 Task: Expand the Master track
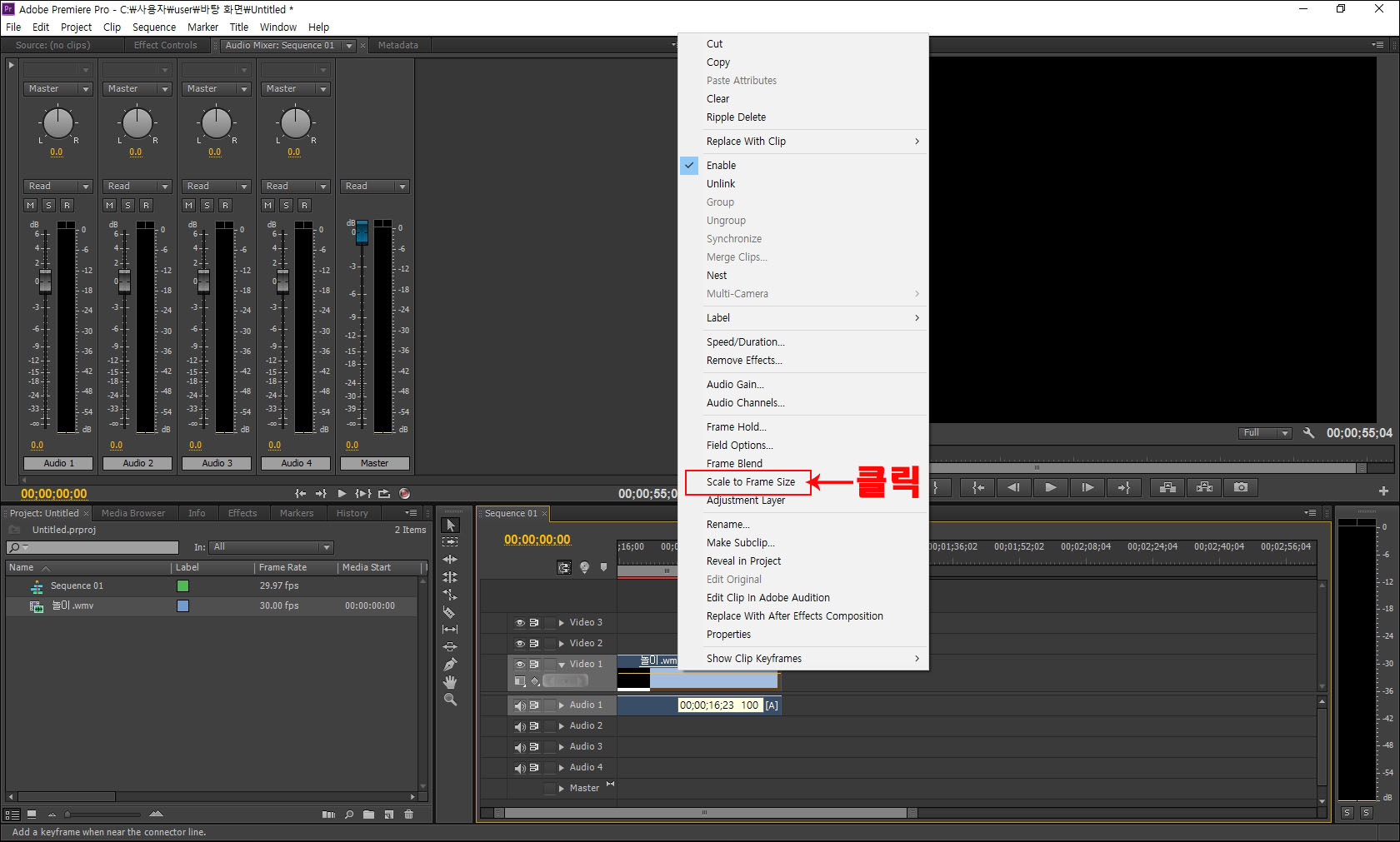point(561,788)
